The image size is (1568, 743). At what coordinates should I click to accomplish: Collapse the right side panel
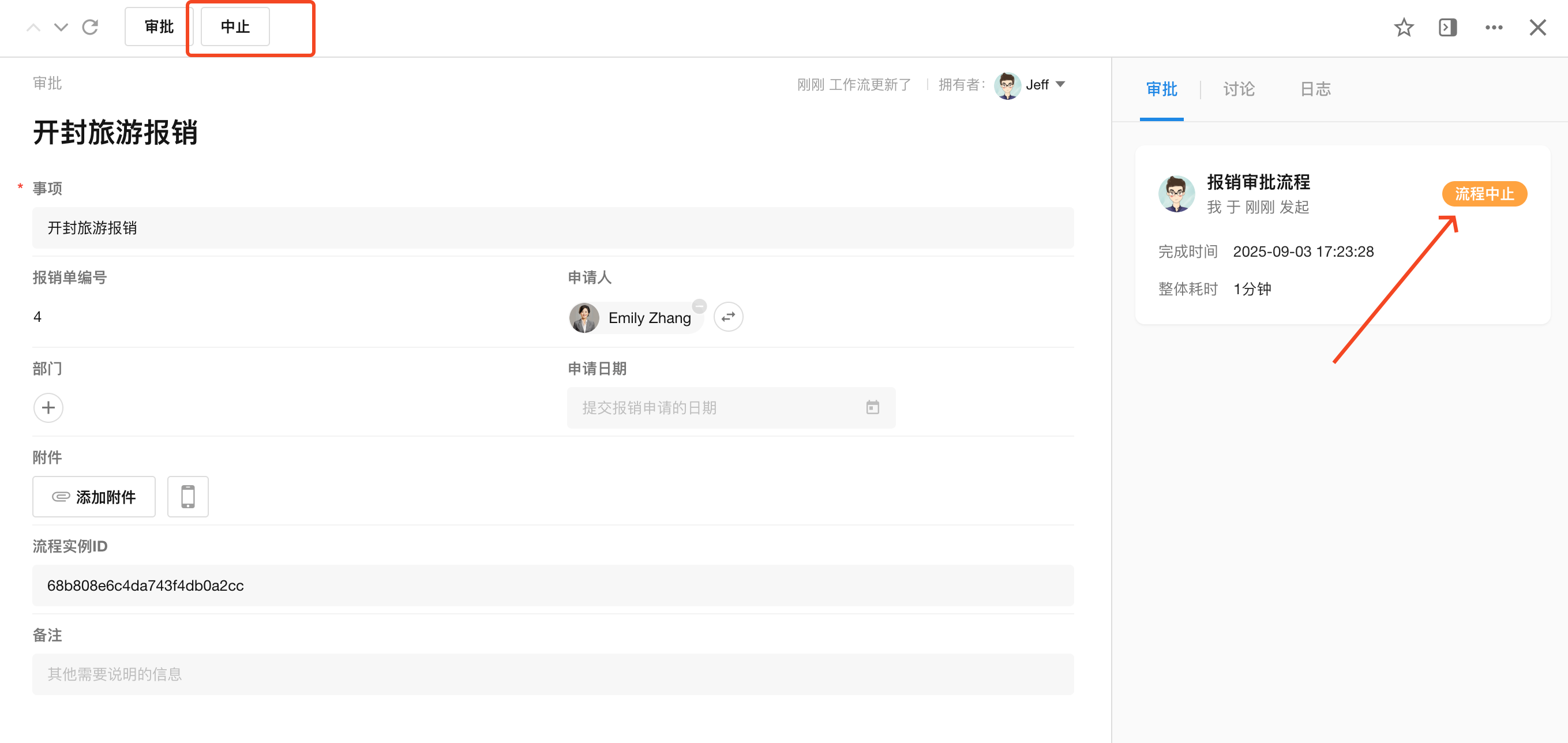point(1447,27)
